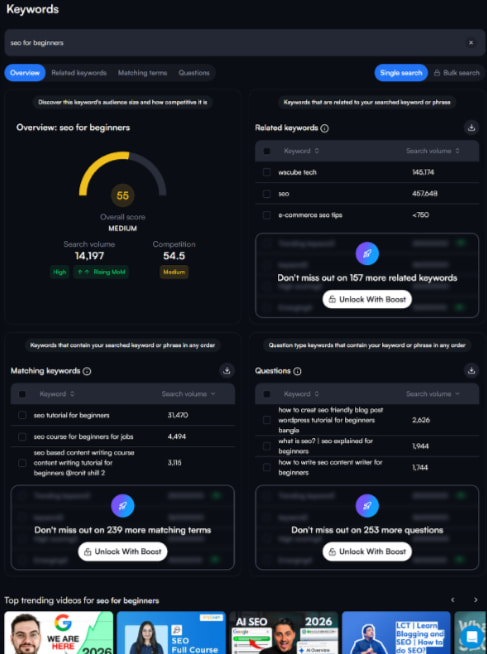Screen dimensions: 487x654
Task: Click 'Discover this keyword's audience size' hint
Action: coord(123,102)
